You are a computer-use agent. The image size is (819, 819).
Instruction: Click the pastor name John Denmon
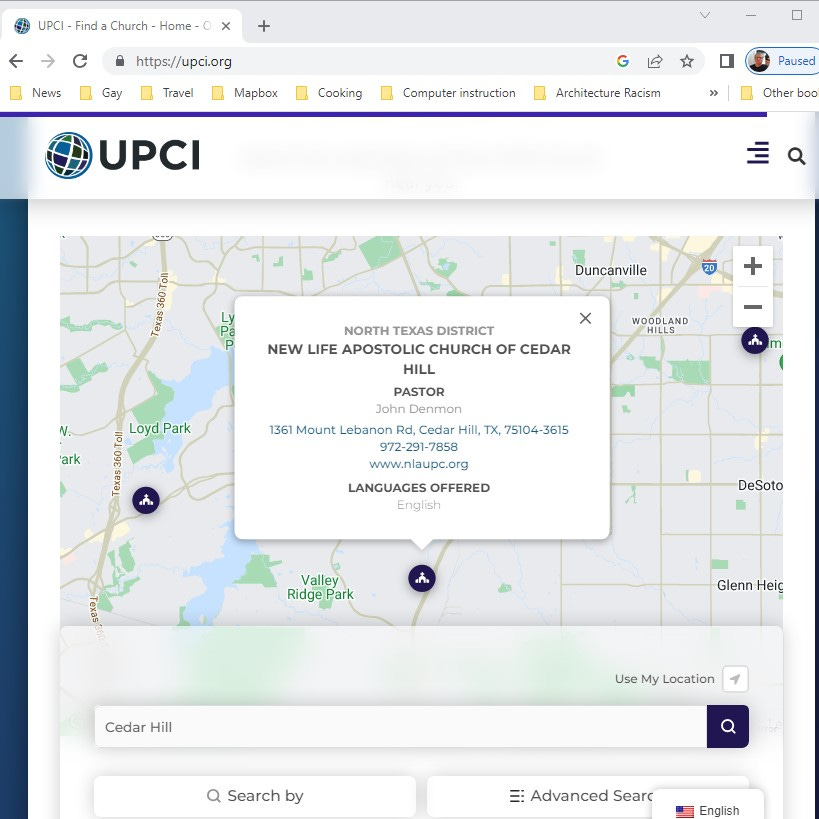click(x=419, y=409)
